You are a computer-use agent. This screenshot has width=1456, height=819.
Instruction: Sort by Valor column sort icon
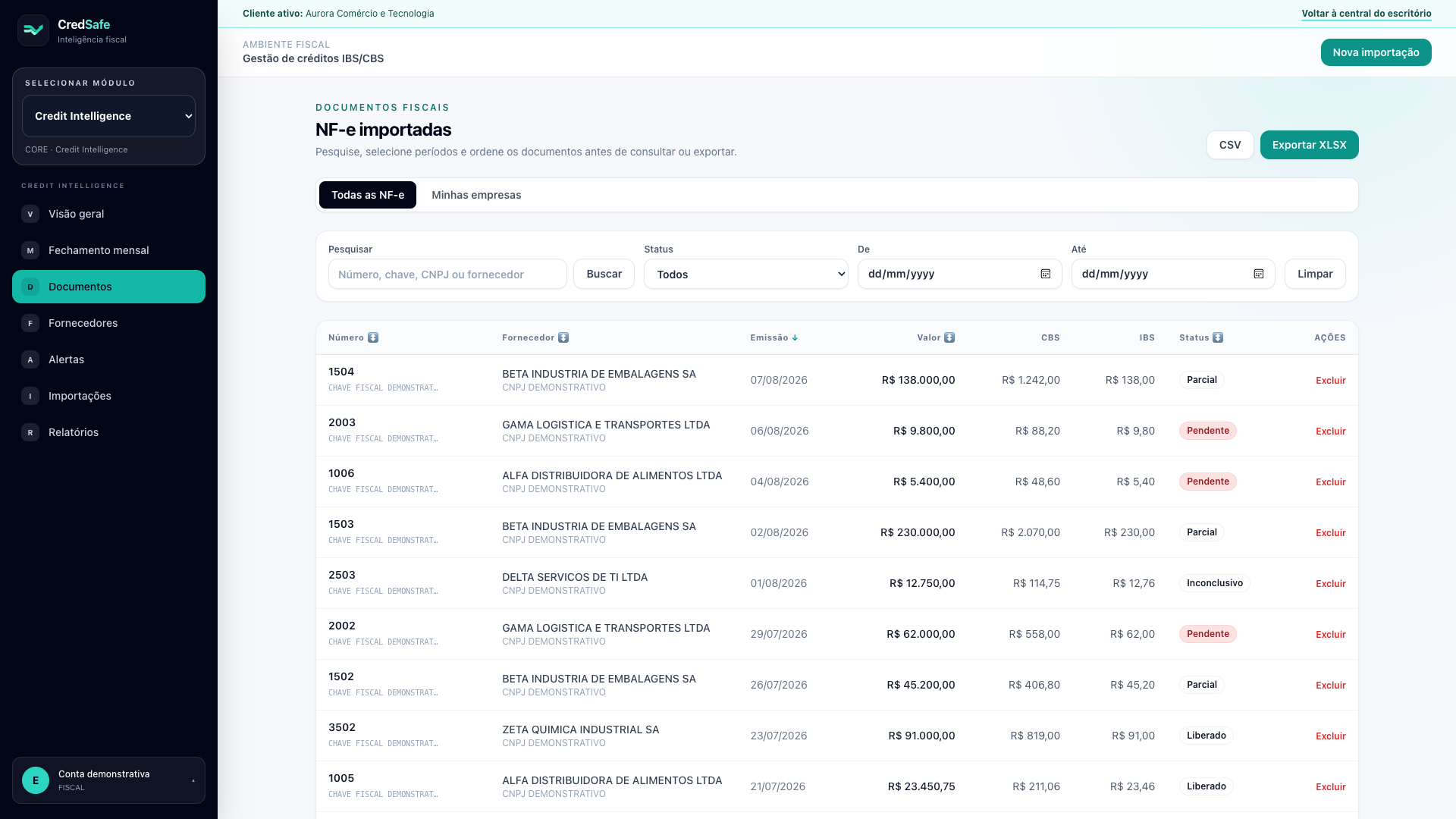(949, 337)
